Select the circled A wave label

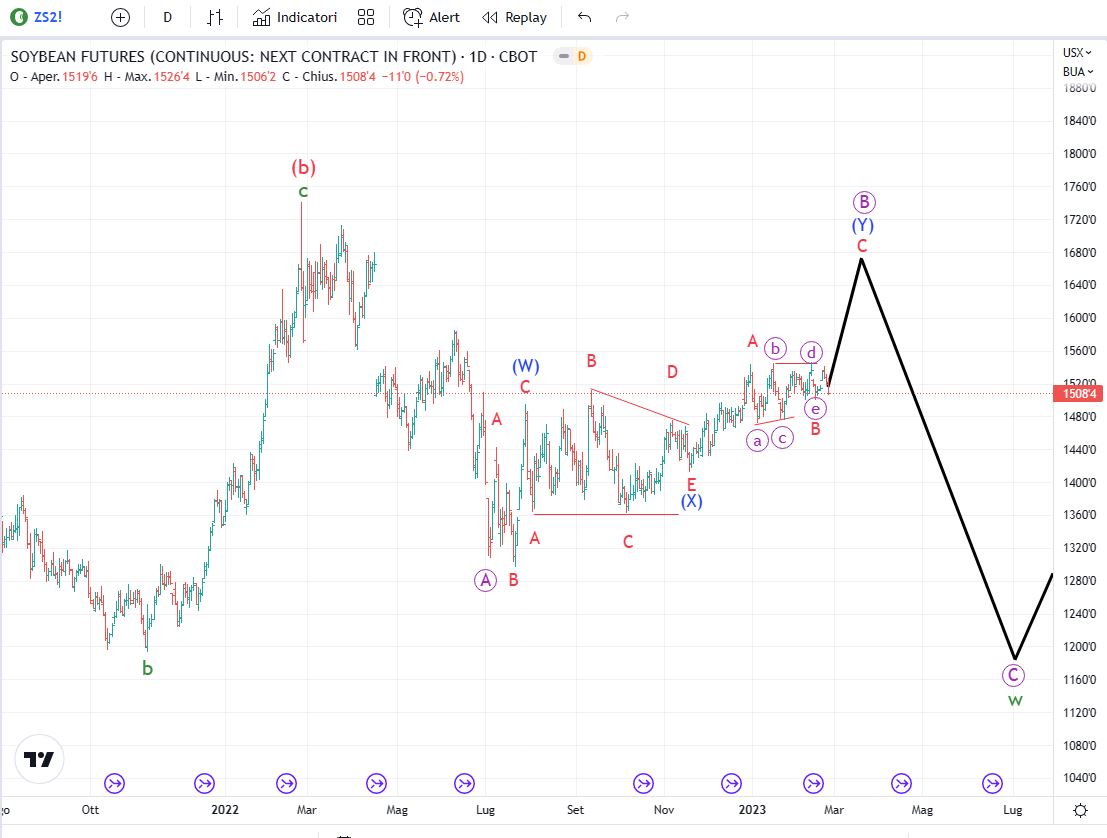(x=486, y=580)
